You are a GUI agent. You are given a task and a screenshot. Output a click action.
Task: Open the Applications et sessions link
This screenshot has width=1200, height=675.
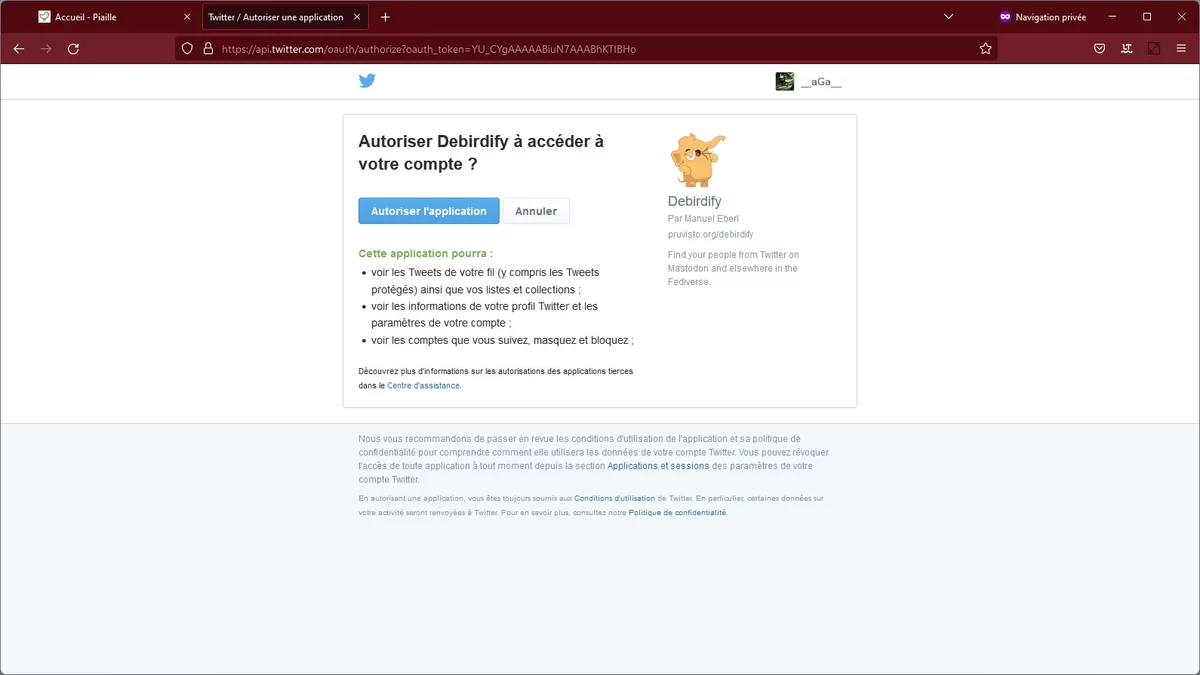658,466
